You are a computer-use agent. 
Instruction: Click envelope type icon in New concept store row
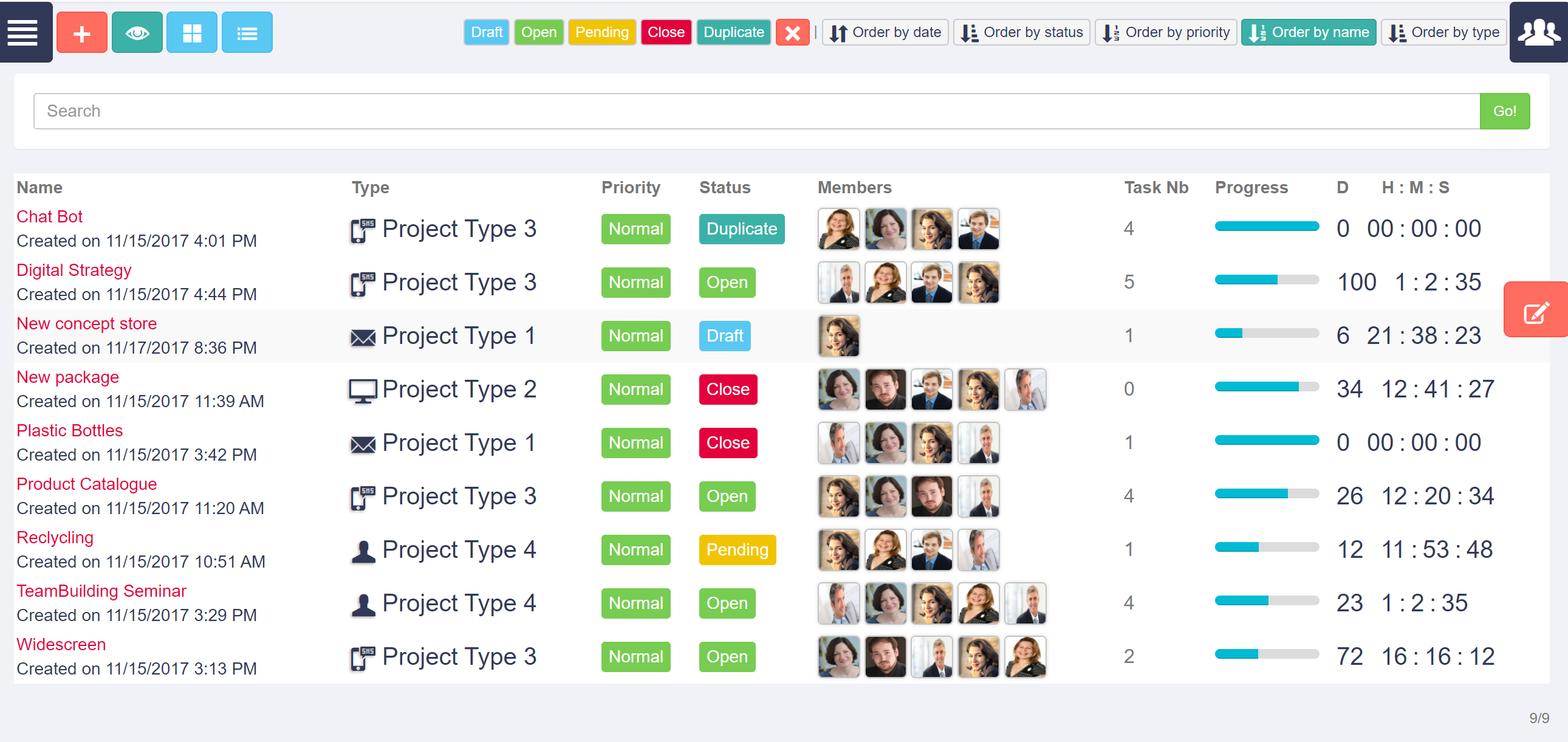pos(363,337)
